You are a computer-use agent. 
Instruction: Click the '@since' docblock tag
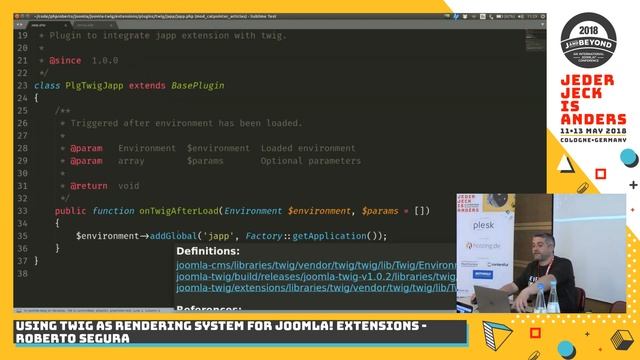65,60
